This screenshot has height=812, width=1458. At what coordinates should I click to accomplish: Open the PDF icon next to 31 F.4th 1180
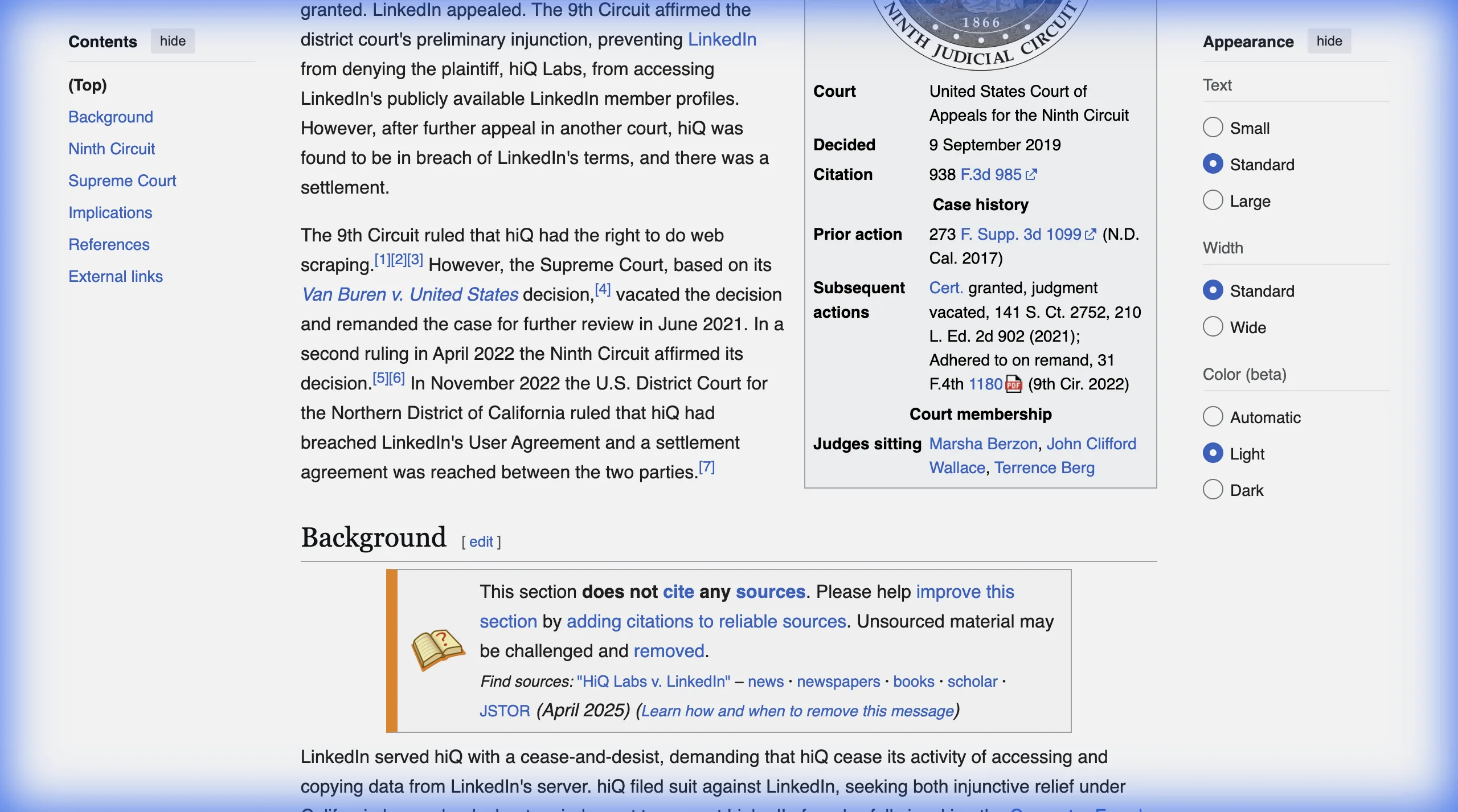1013,384
